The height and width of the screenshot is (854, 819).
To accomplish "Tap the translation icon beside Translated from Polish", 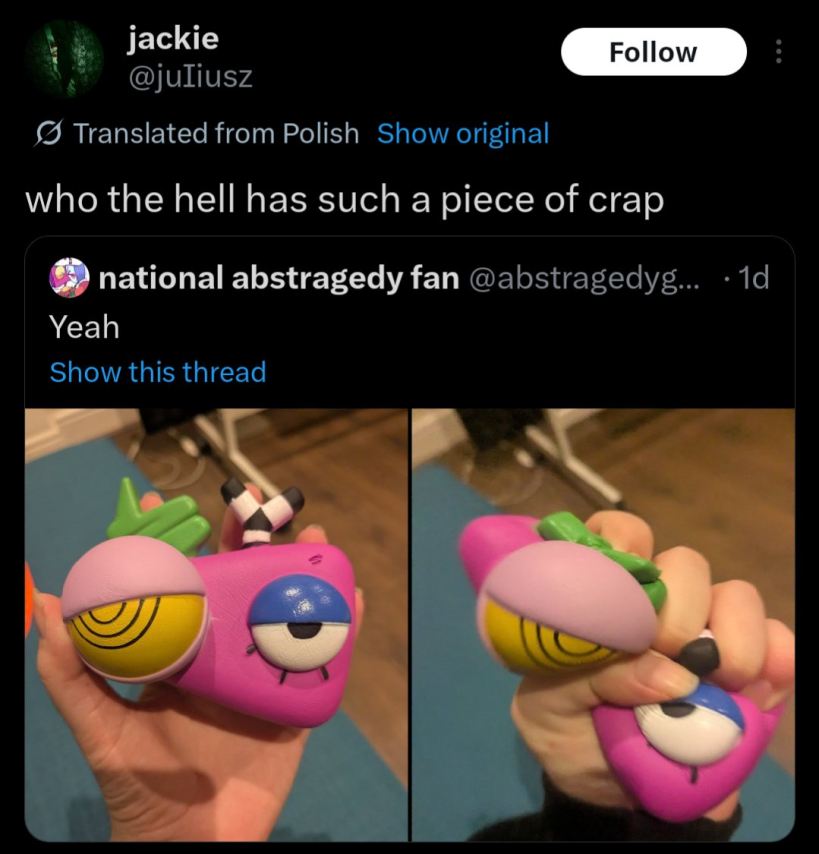I will (x=48, y=133).
